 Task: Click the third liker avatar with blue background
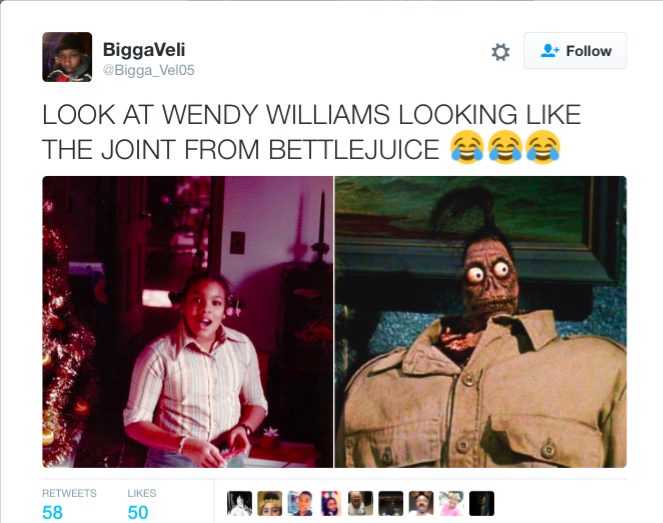[x=300, y=503]
